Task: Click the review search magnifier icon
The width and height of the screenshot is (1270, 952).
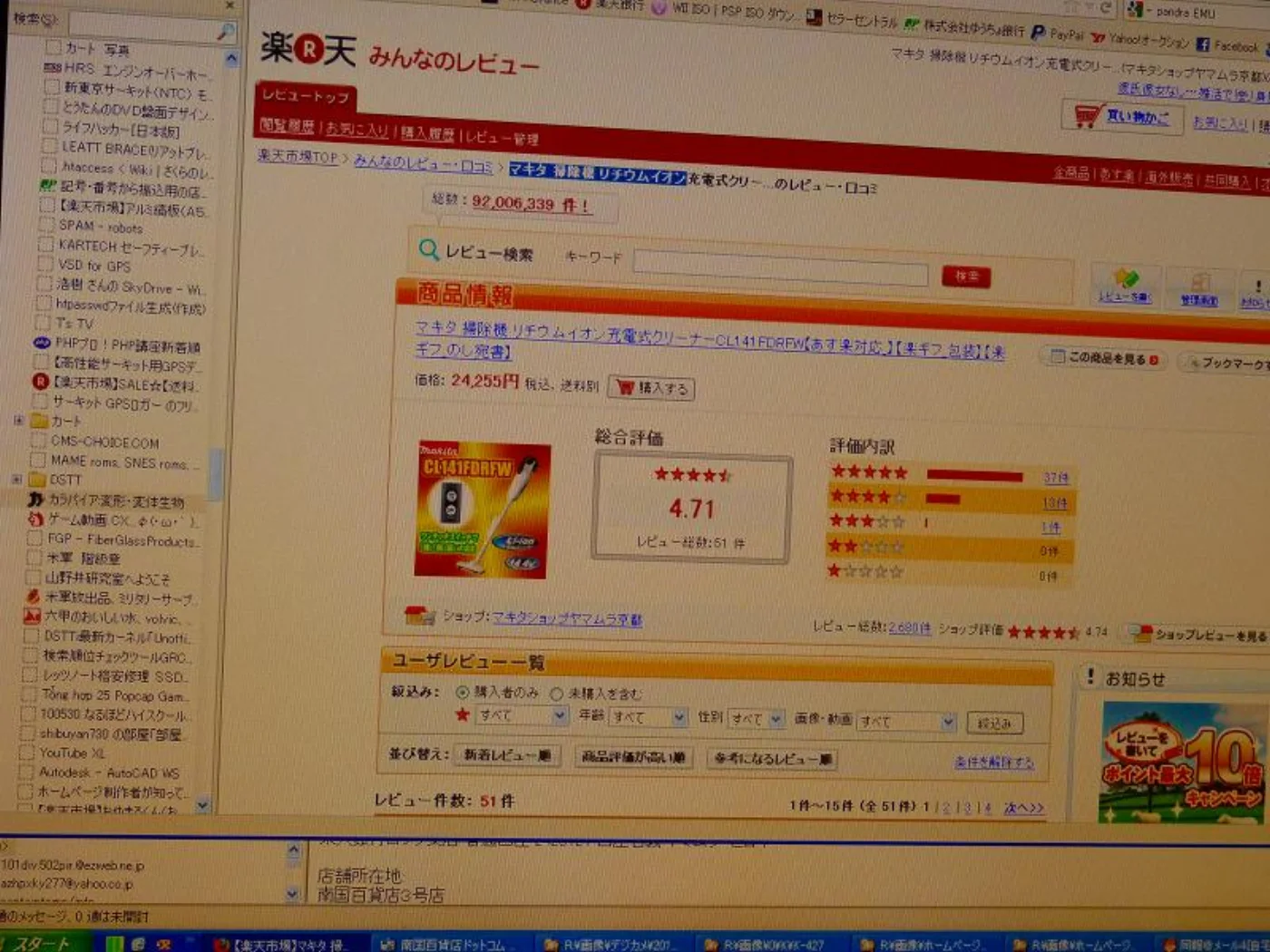Action: 428,249
